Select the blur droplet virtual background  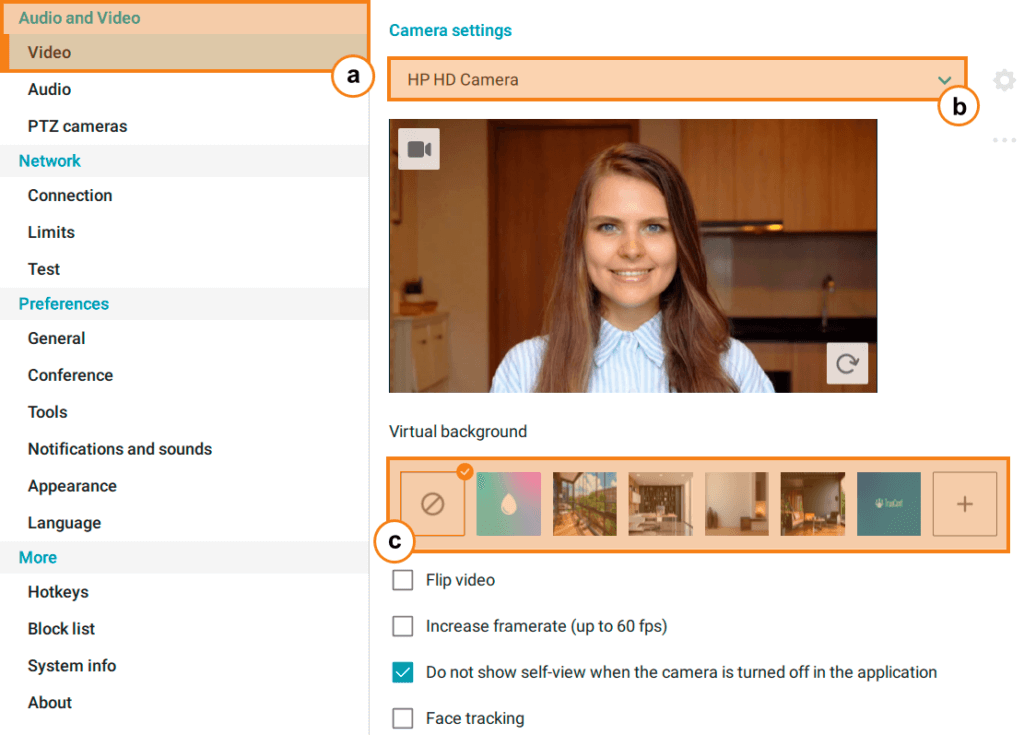509,503
